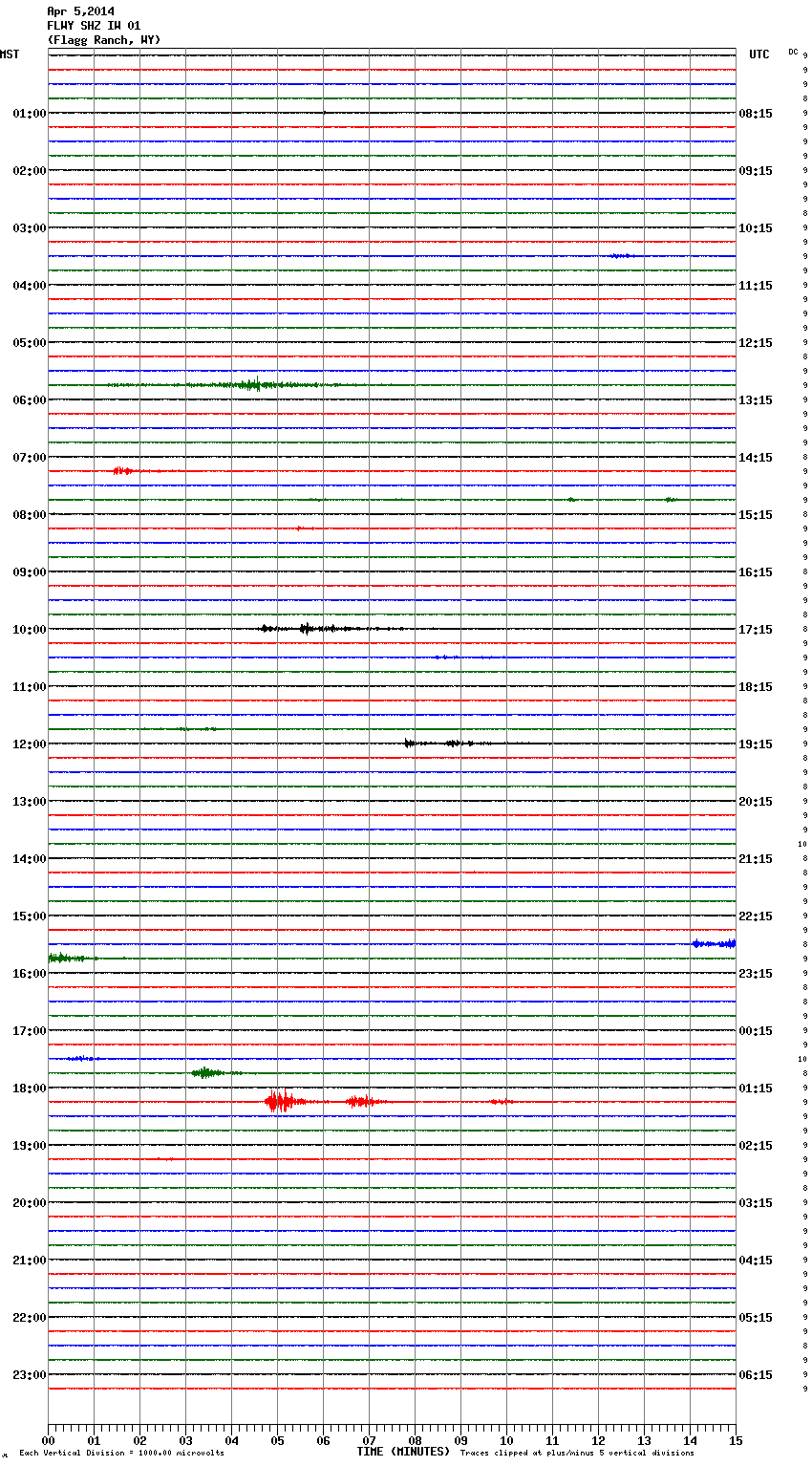Click the TIME (MINUTES) axis title
This screenshot has height=1466, width=812.
tap(403, 1452)
